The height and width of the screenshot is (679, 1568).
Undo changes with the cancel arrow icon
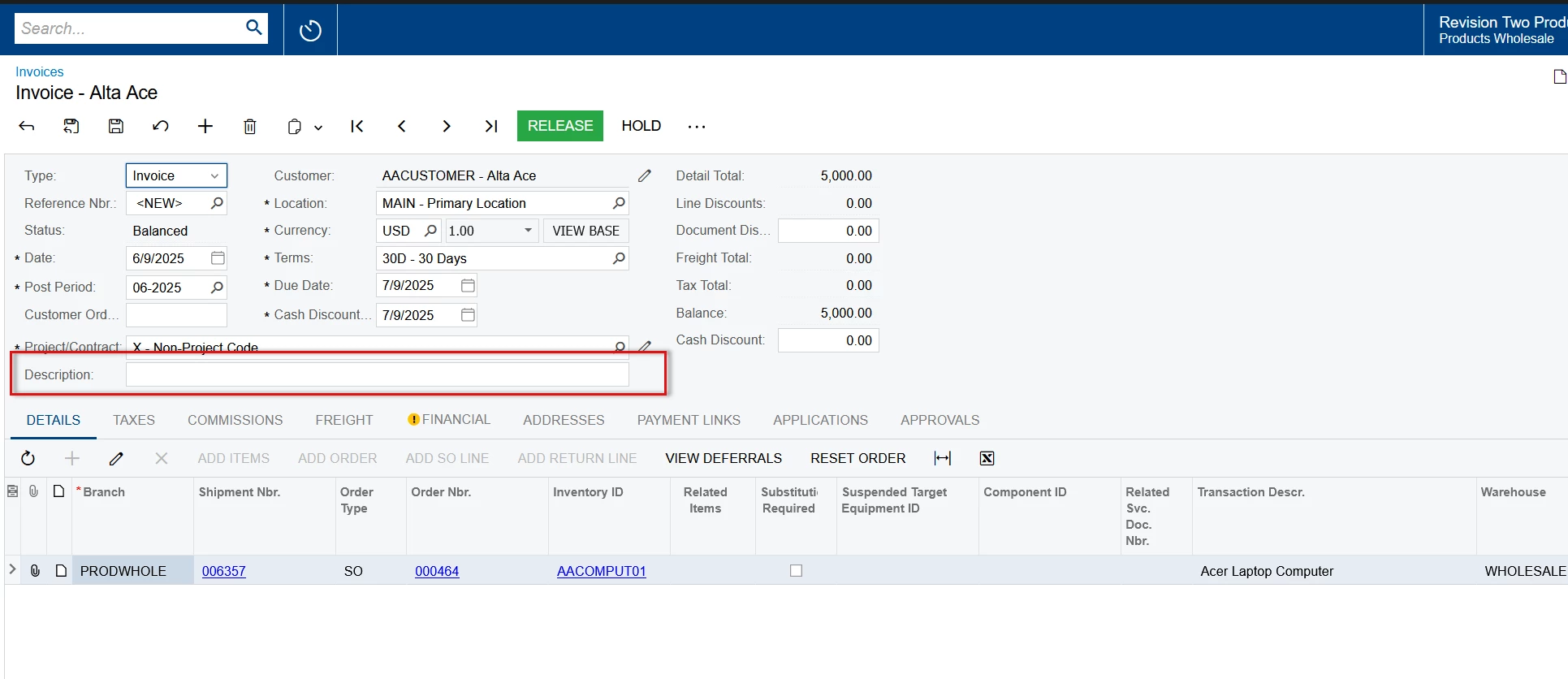coord(161,126)
